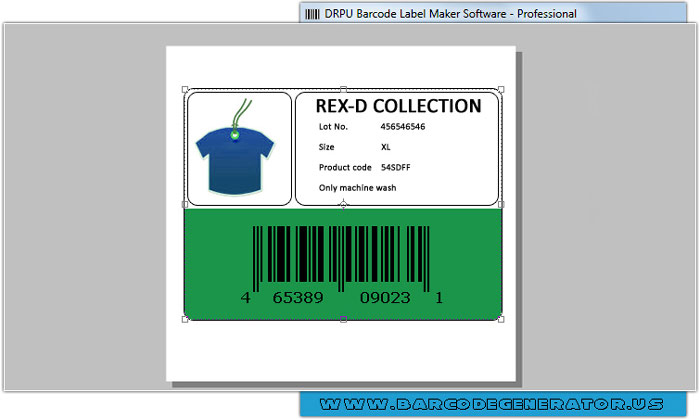Click the top-right selection resize handle

(x=501, y=89)
